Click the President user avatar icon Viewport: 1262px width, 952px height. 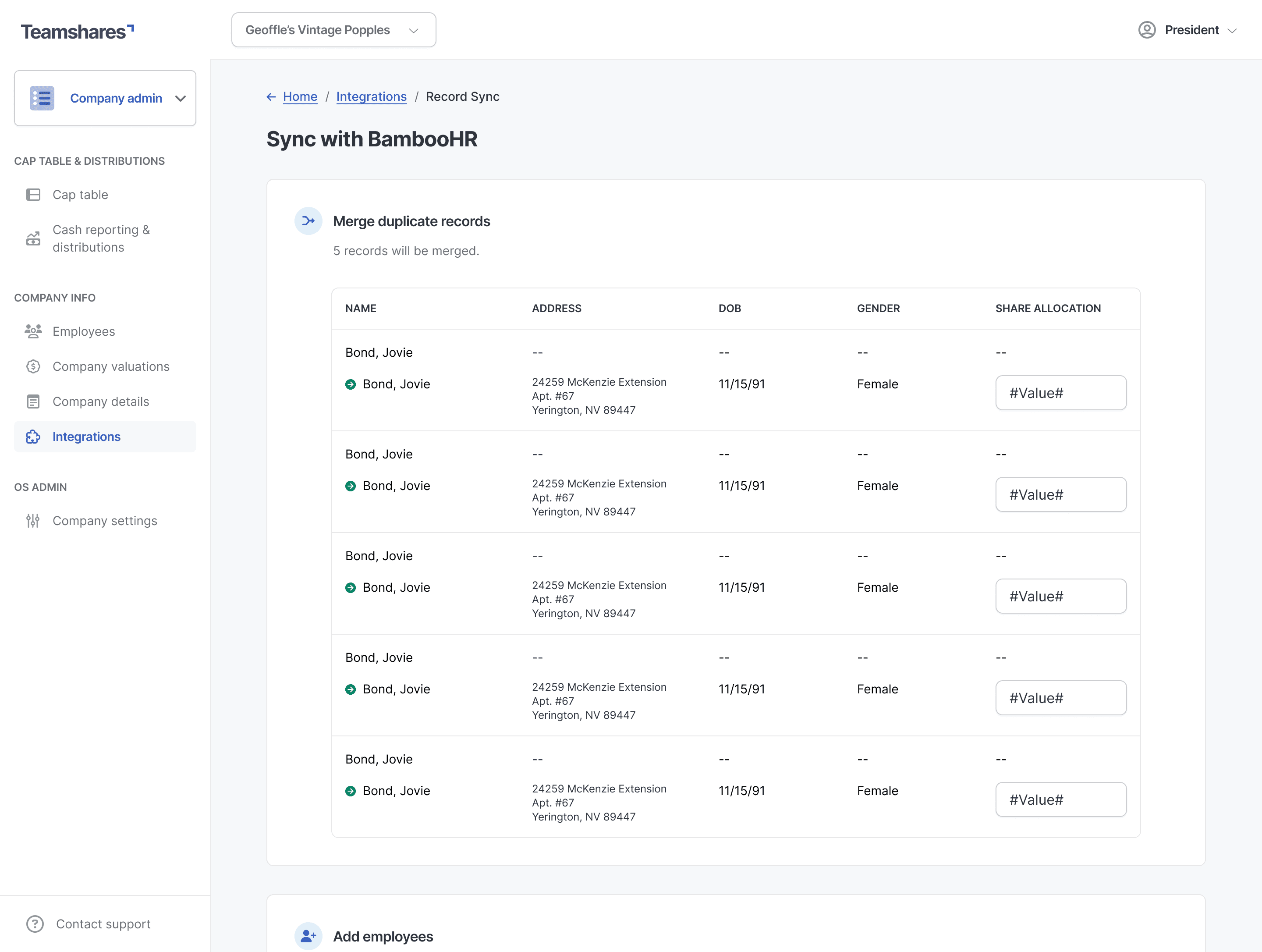pyautogui.click(x=1146, y=30)
